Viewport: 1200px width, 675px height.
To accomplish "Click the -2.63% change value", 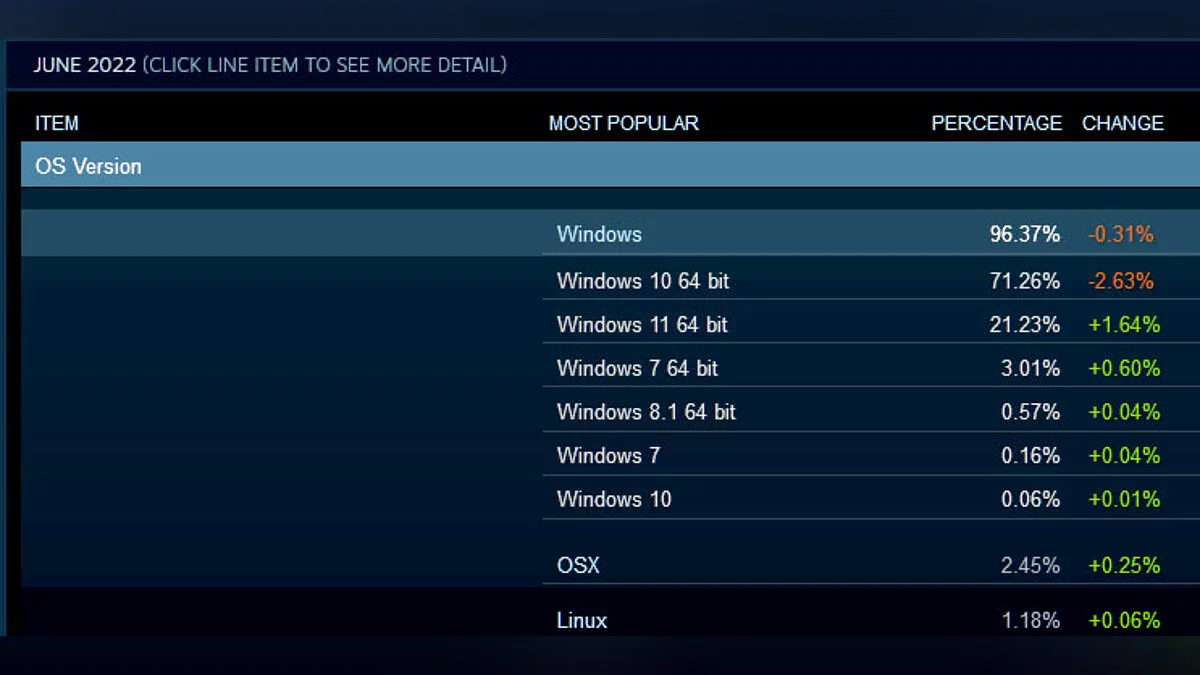I will pyautogui.click(x=1121, y=281).
